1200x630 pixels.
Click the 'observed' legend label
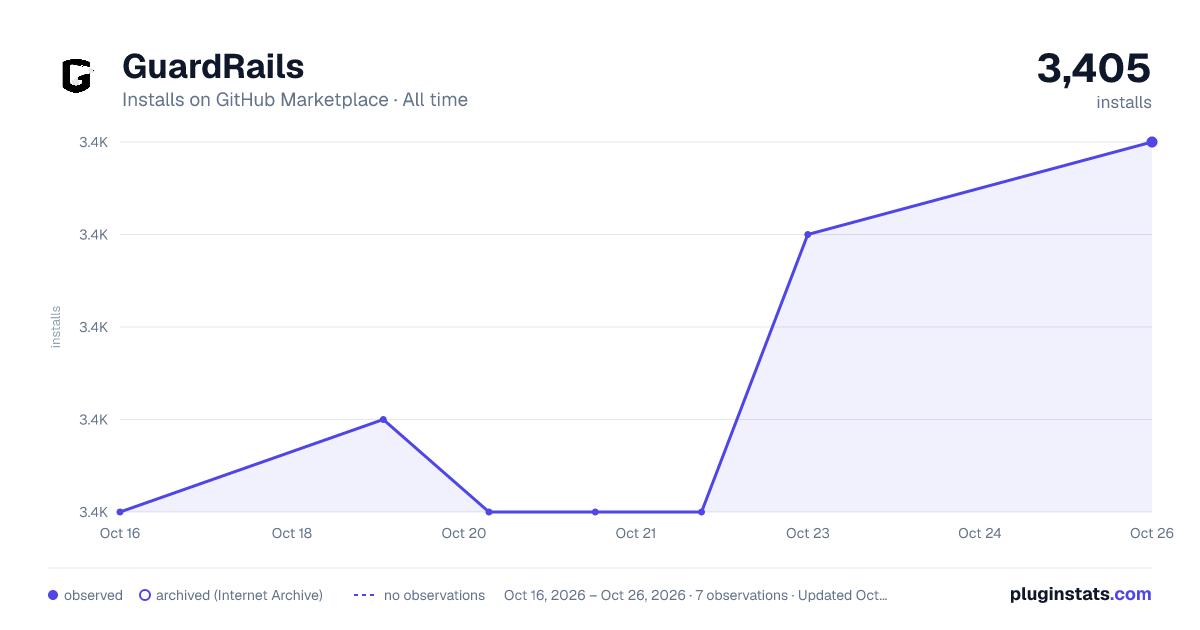93,595
